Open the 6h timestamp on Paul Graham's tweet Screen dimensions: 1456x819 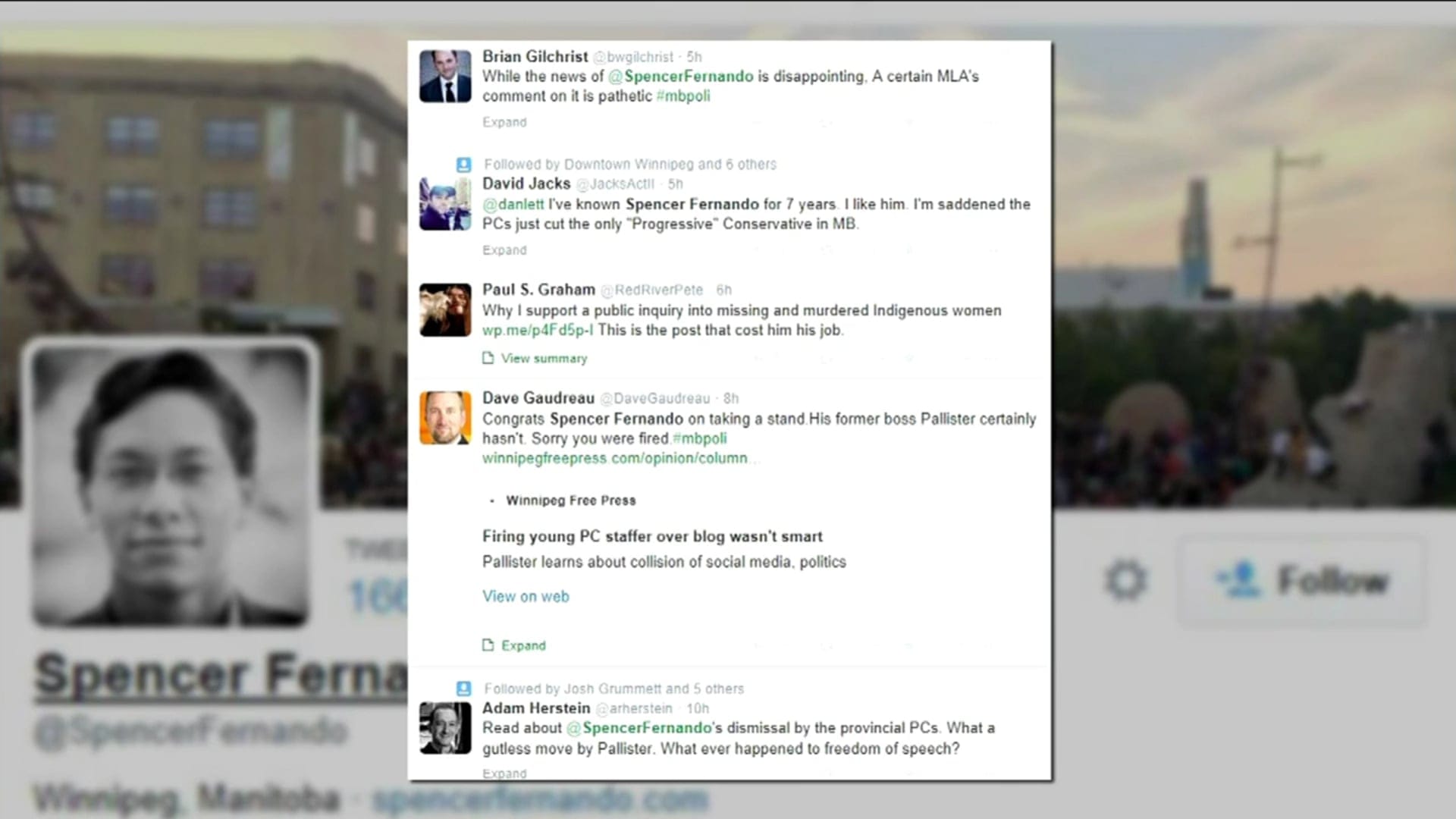pyautogui.click(x=724, y=290)
